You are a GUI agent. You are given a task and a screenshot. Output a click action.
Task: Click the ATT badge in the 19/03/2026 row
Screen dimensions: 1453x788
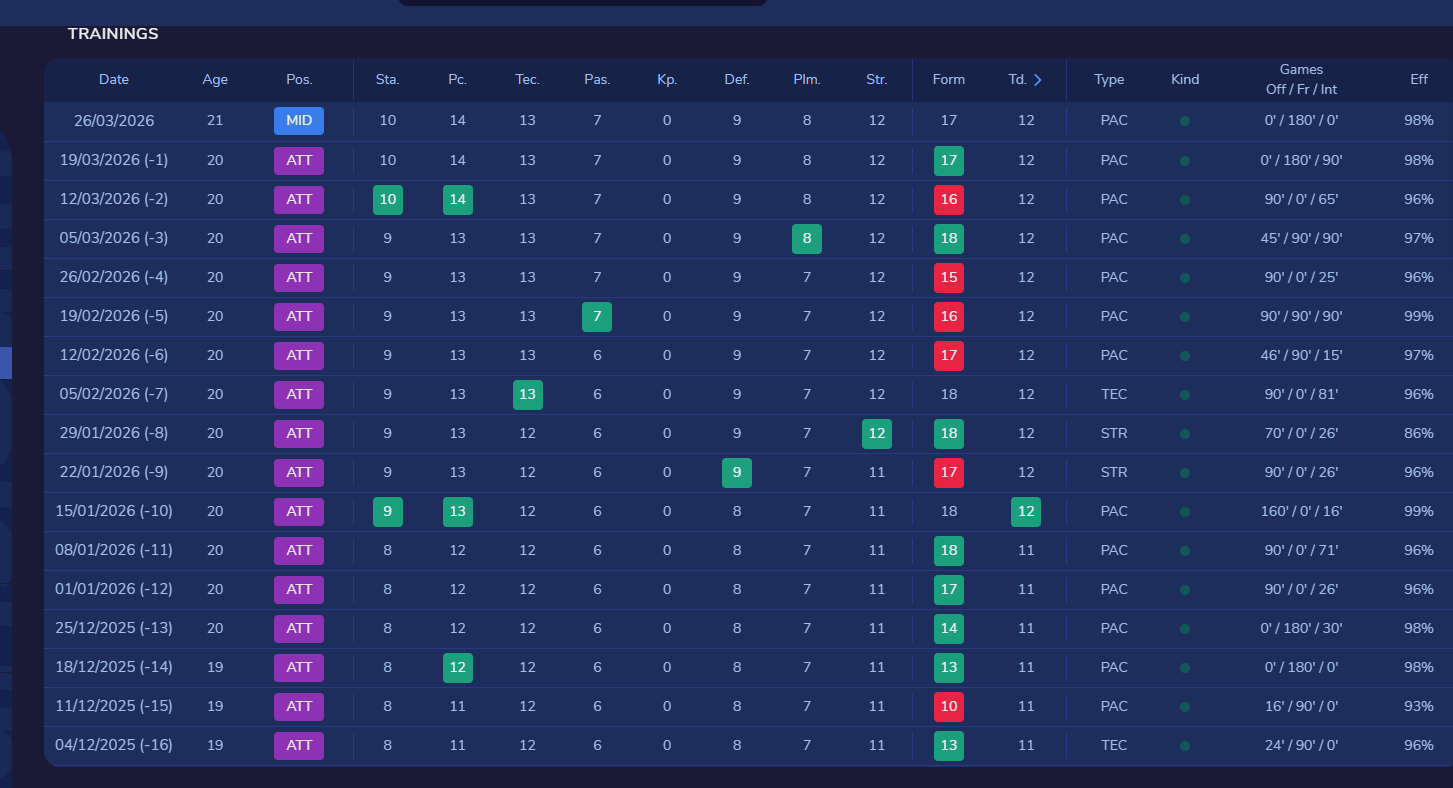299,160
